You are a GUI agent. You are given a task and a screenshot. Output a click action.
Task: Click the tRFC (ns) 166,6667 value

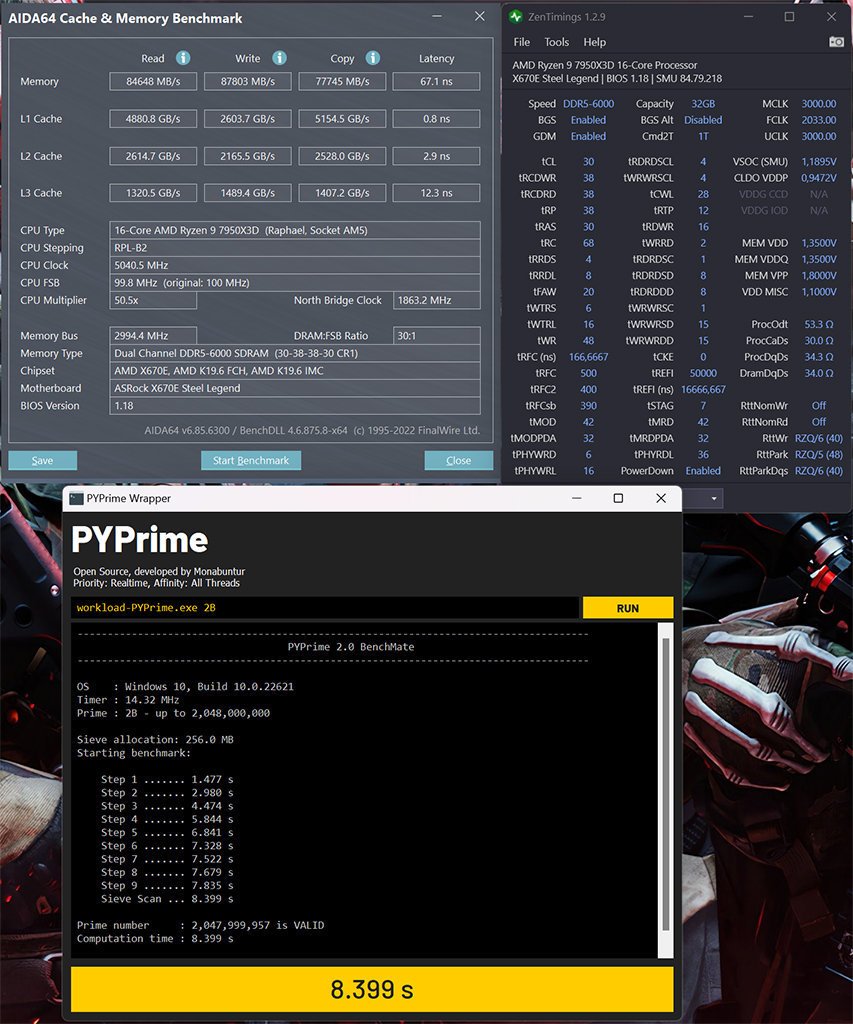coord(588,357)
